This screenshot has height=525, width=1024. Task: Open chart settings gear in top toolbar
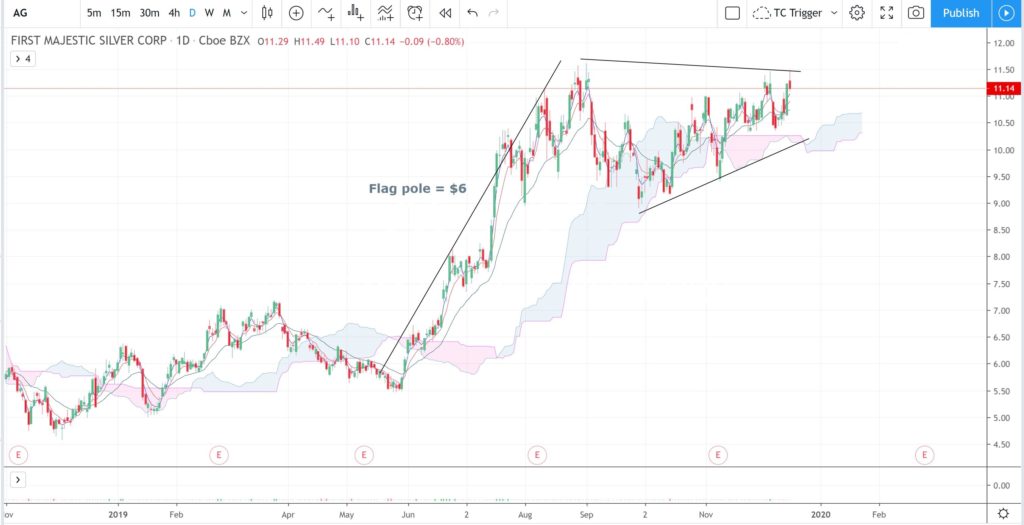point(857,12)
